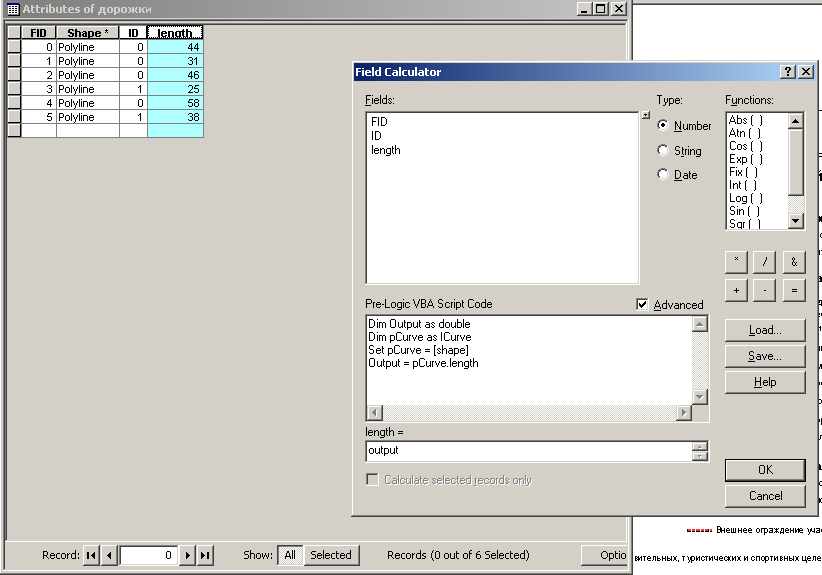This screenshot has width=822, height=575.
Task: Toggle Calculate selected records only checkbox
Action: (x=372, y=480)
